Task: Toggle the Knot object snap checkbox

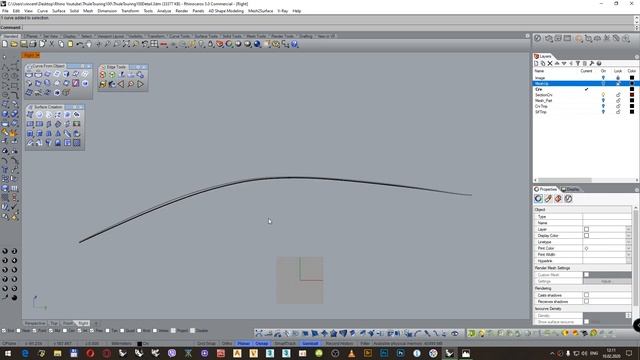Action: 139,331
